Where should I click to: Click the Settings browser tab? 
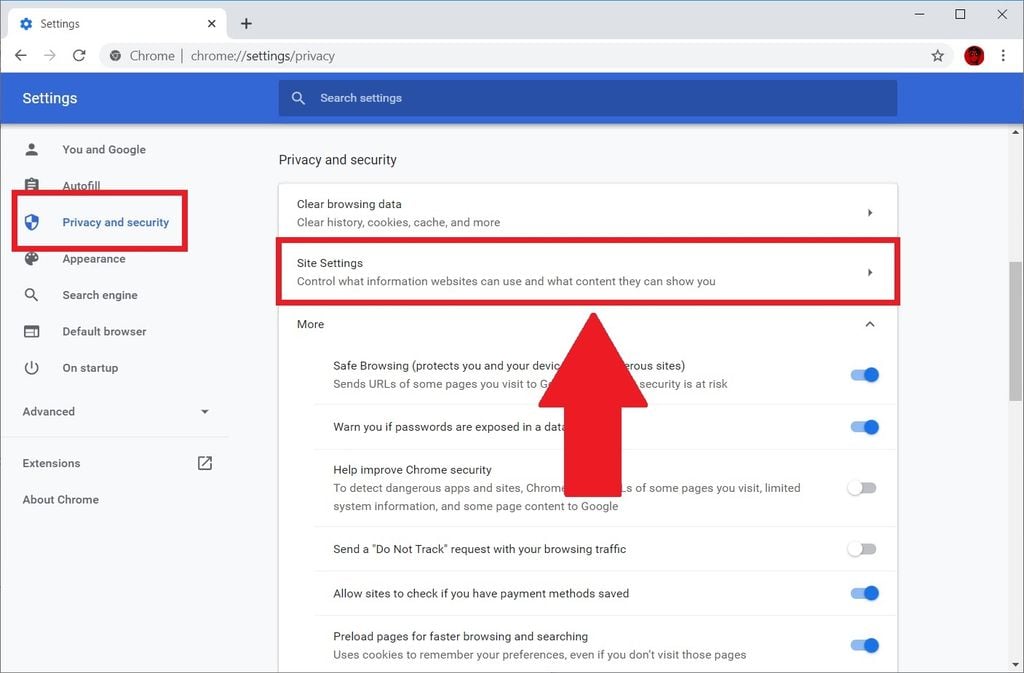(118, 23)
